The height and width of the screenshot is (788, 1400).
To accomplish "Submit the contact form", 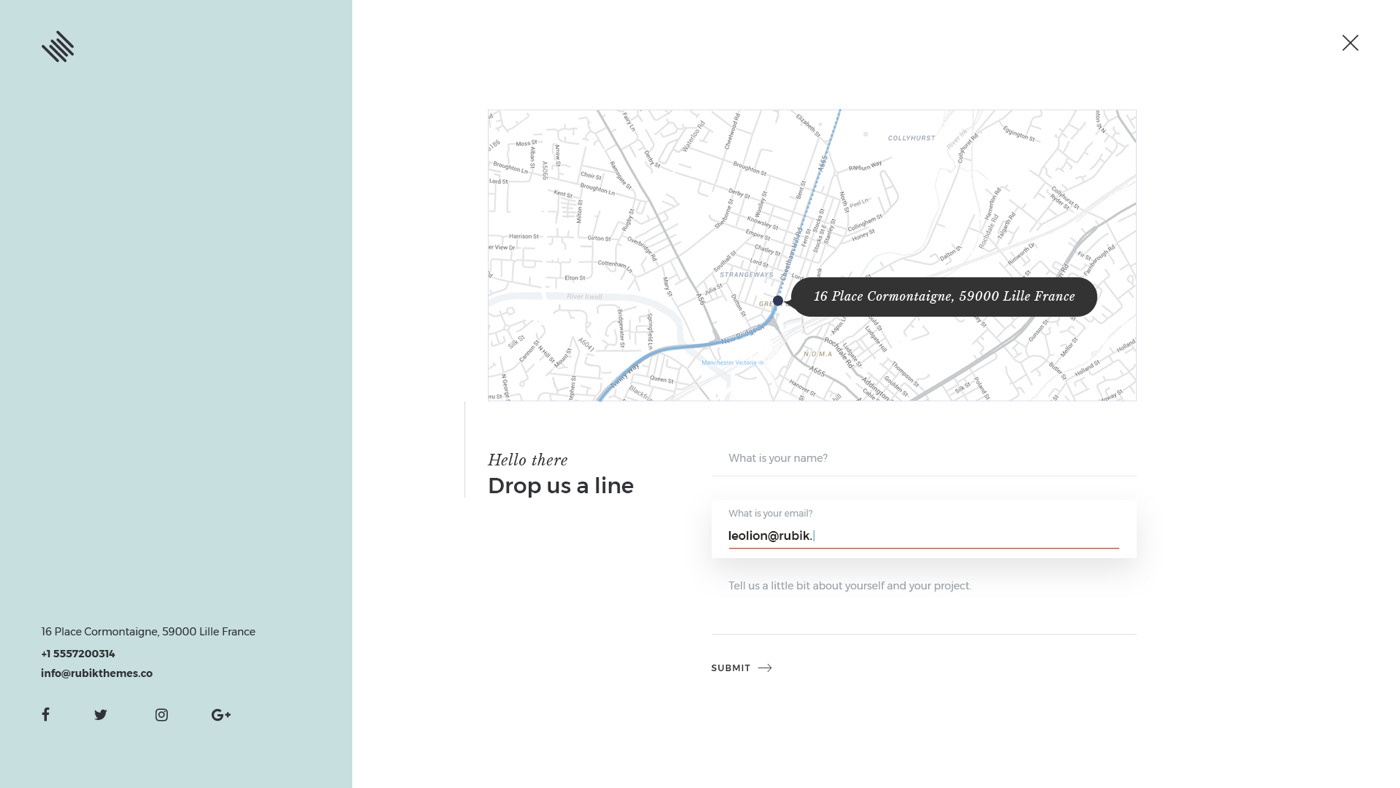I will [741, 668].
